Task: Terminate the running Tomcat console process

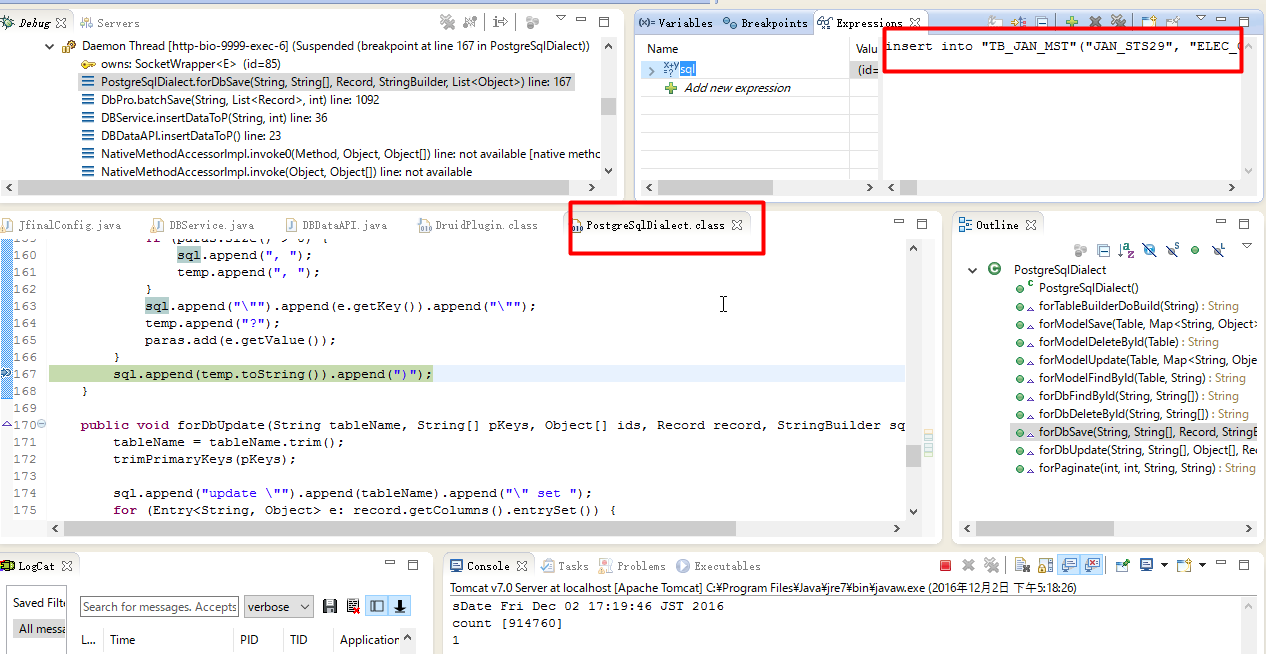Action: [x=945, y=565]
